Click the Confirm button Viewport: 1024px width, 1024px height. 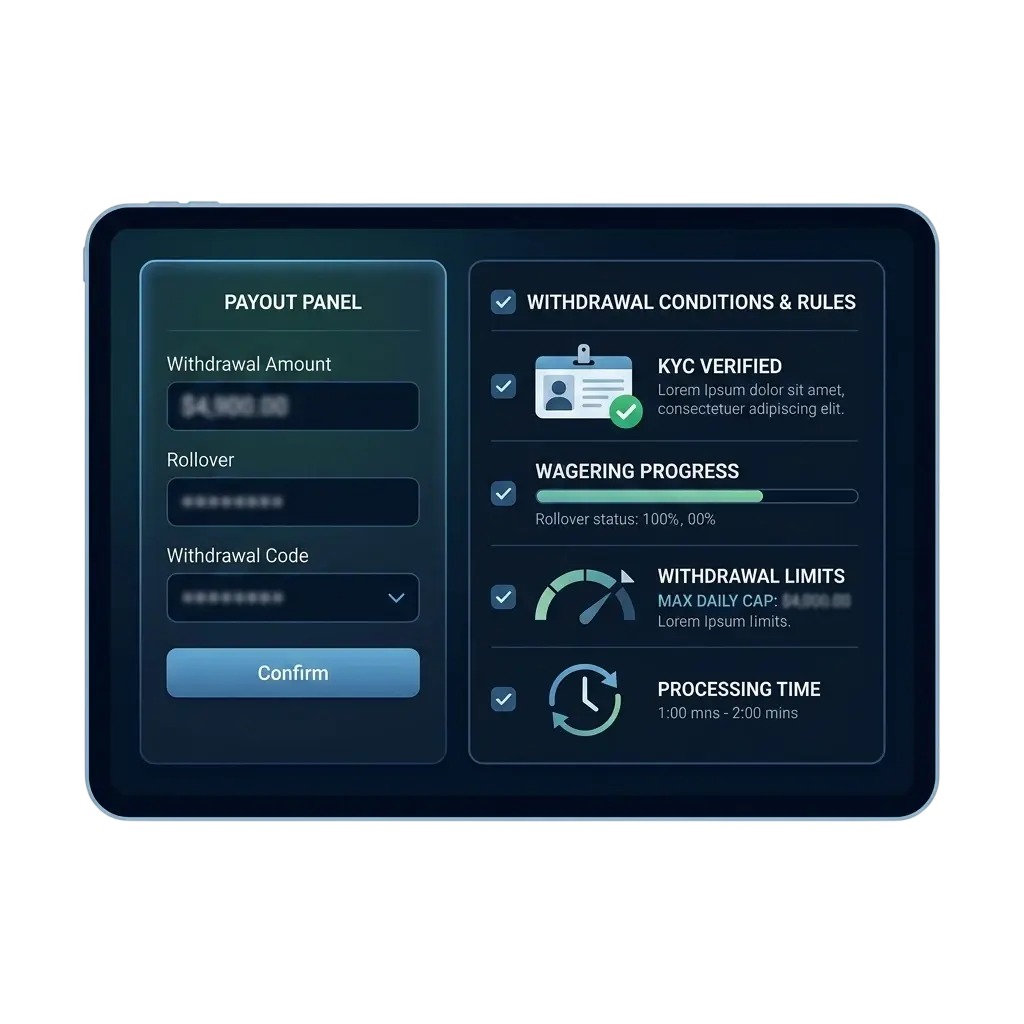pos(293,673)
